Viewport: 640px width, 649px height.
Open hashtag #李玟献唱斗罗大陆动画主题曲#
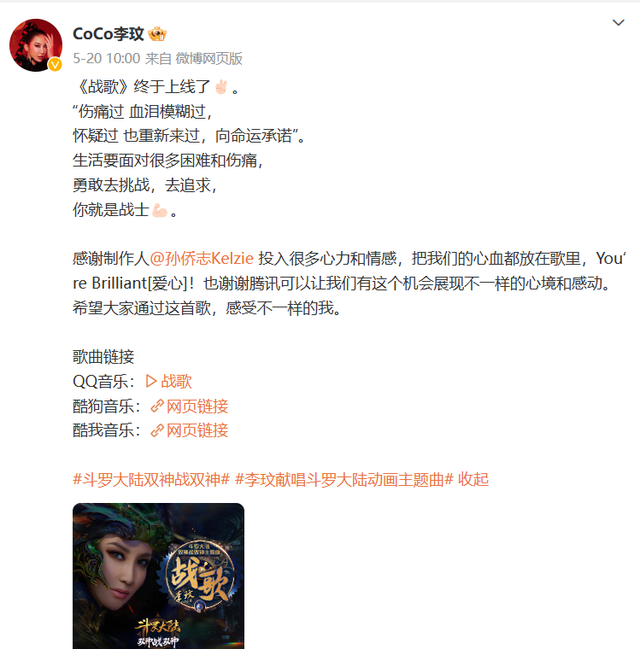(x=344, y=480)
